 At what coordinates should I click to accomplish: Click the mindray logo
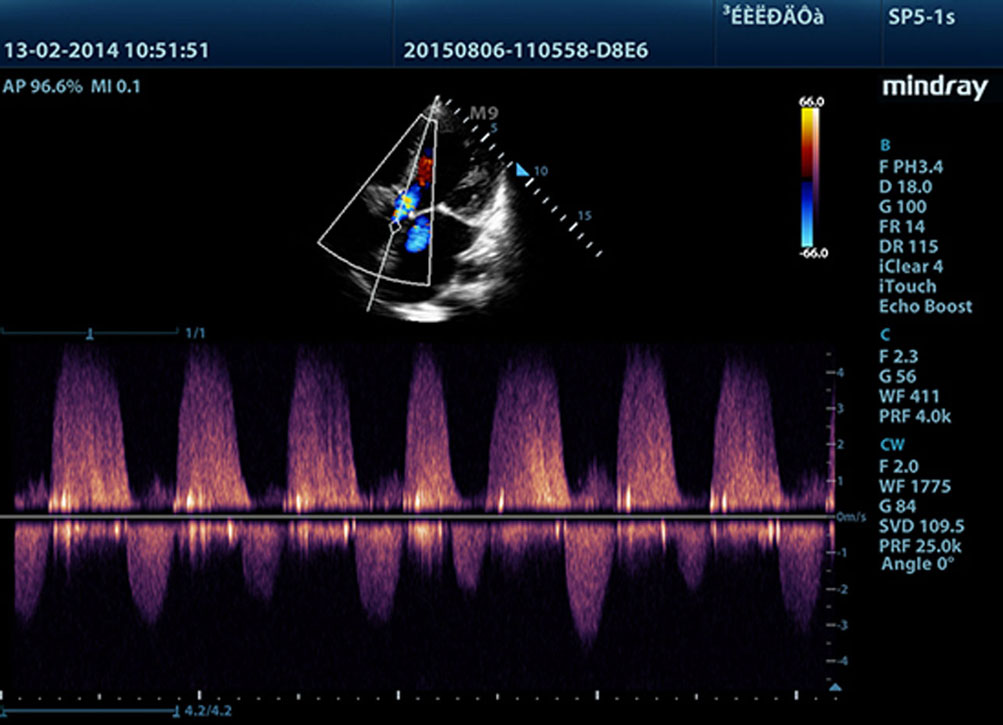pyautogui.click(x=933, y=88)
